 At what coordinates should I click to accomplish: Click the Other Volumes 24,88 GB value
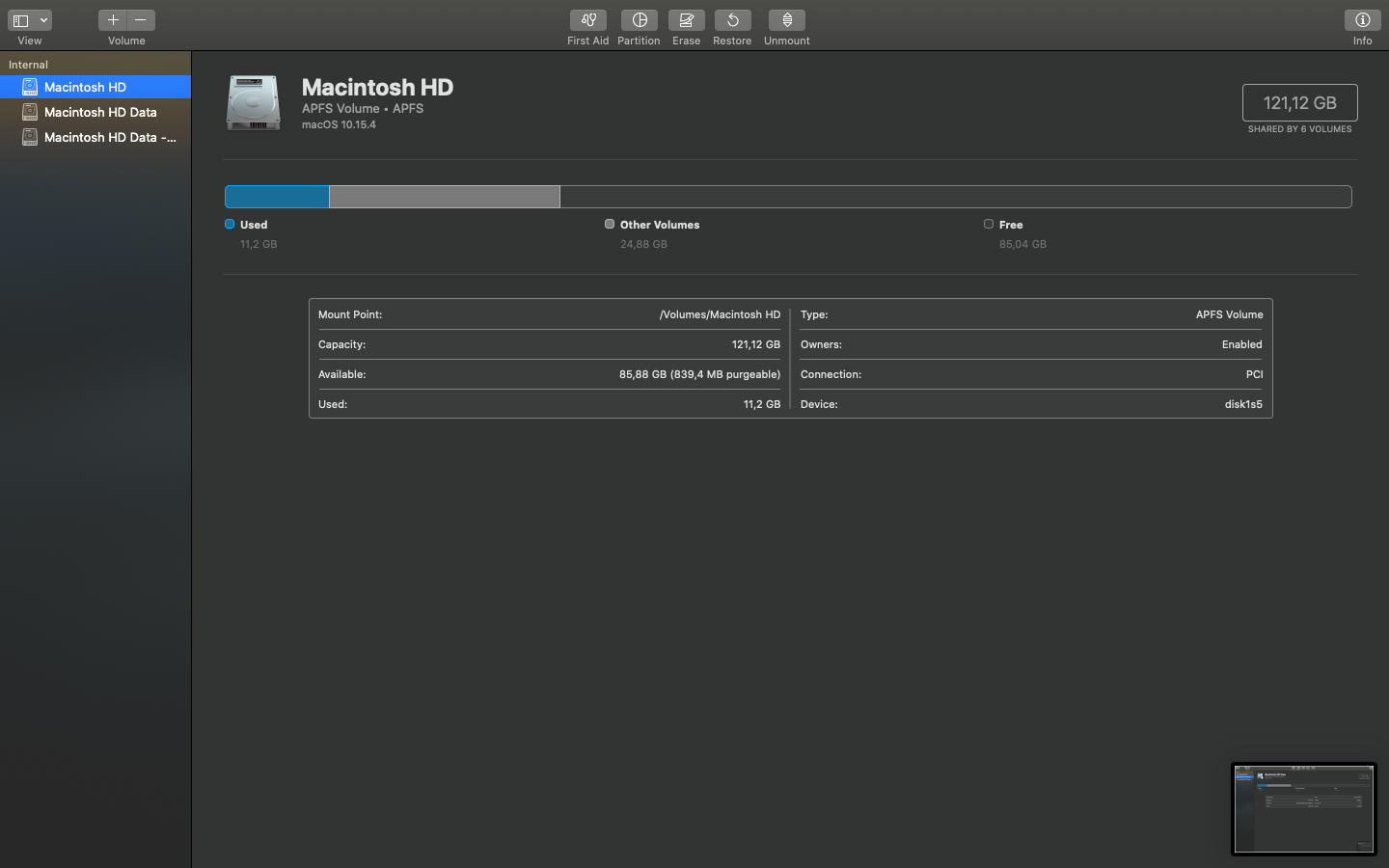pyautogui.click(x=643, y=244)
